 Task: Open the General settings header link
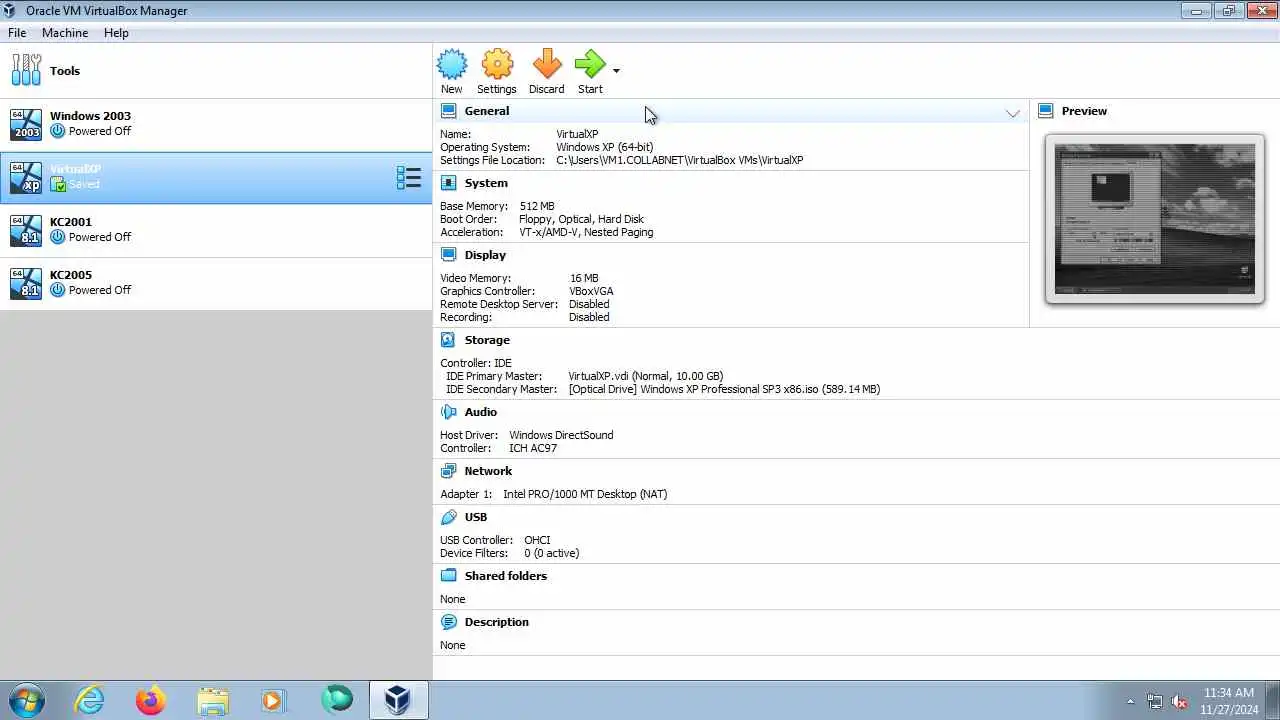click(x=487, y=111)
